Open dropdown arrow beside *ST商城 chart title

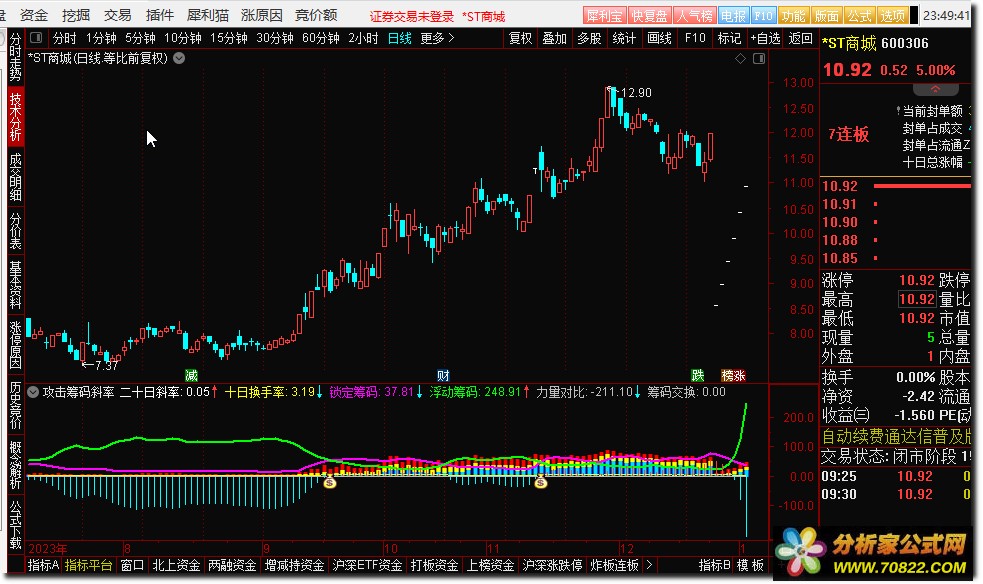click(179, 58)
